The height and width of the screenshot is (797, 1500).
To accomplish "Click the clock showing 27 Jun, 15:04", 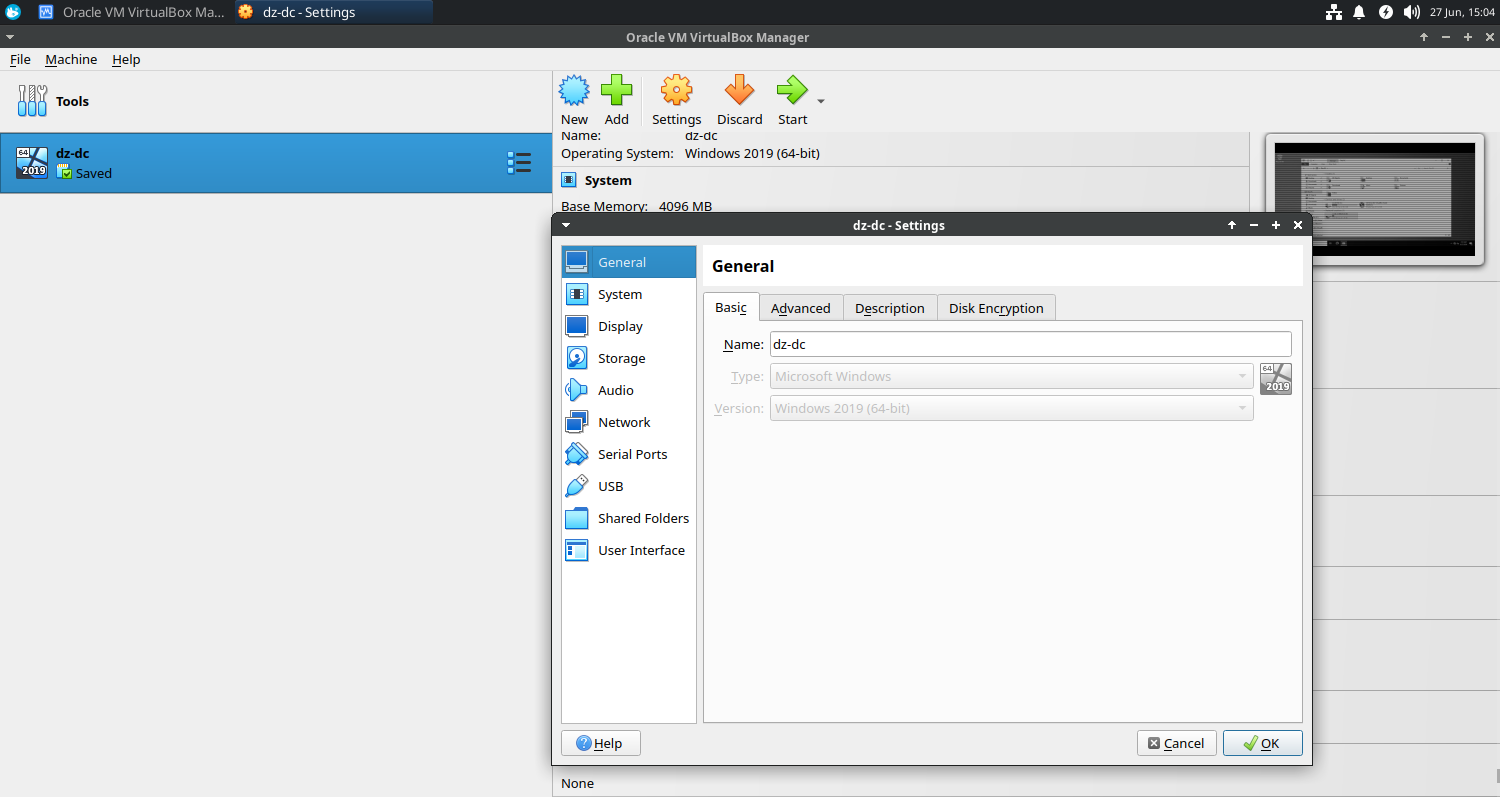I will click(1461, 12).
